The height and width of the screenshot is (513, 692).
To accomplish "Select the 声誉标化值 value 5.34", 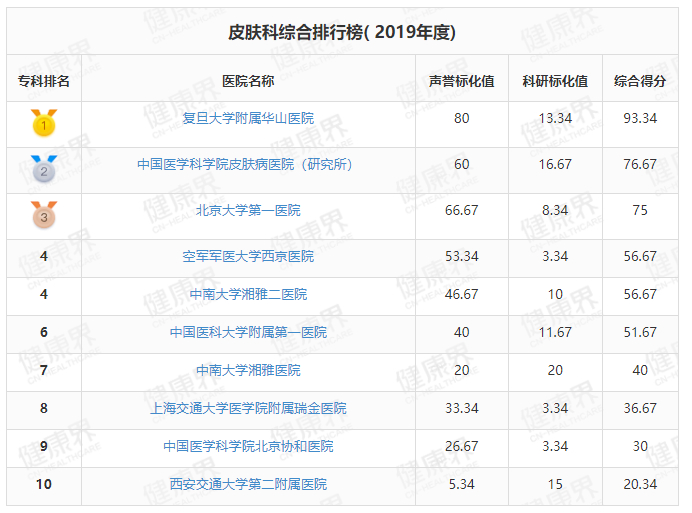I will (x=462, y=484).
